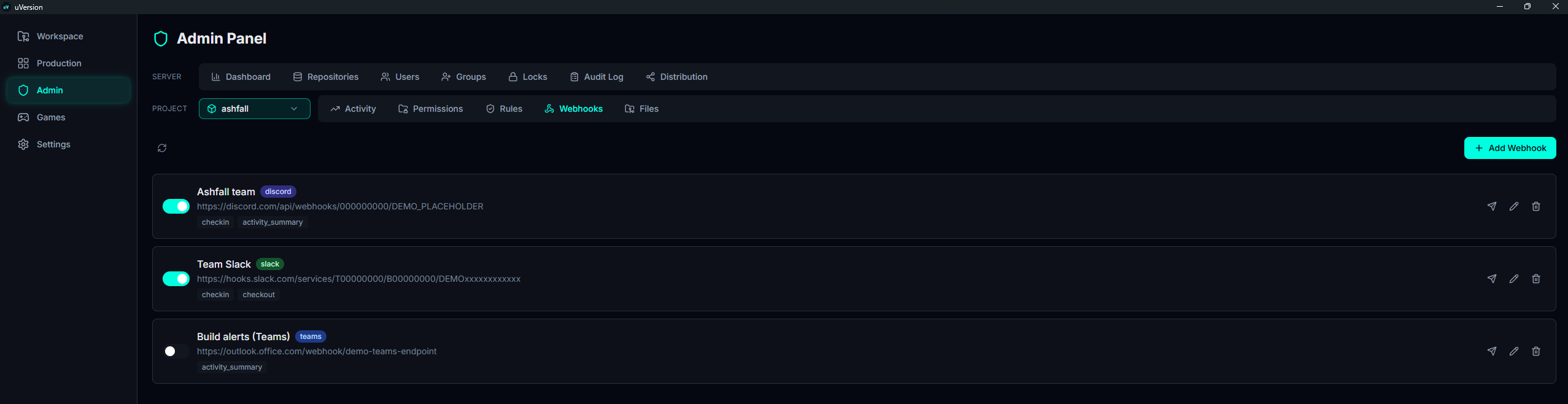Click the Slack hooks URL text

(358, 279)
